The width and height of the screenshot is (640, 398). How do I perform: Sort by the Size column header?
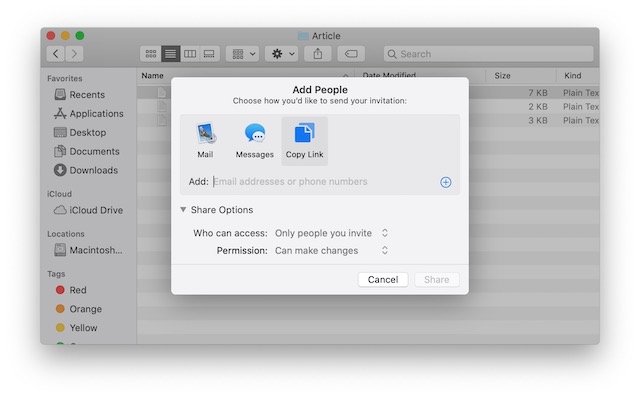coord(502,76)
